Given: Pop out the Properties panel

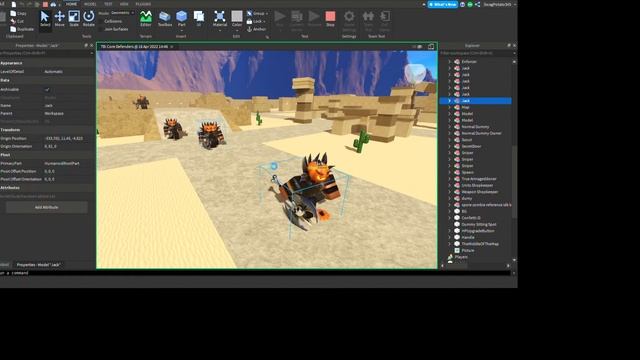Looking at the screenshot, I should pyautogui.click(x=86, y=45).
